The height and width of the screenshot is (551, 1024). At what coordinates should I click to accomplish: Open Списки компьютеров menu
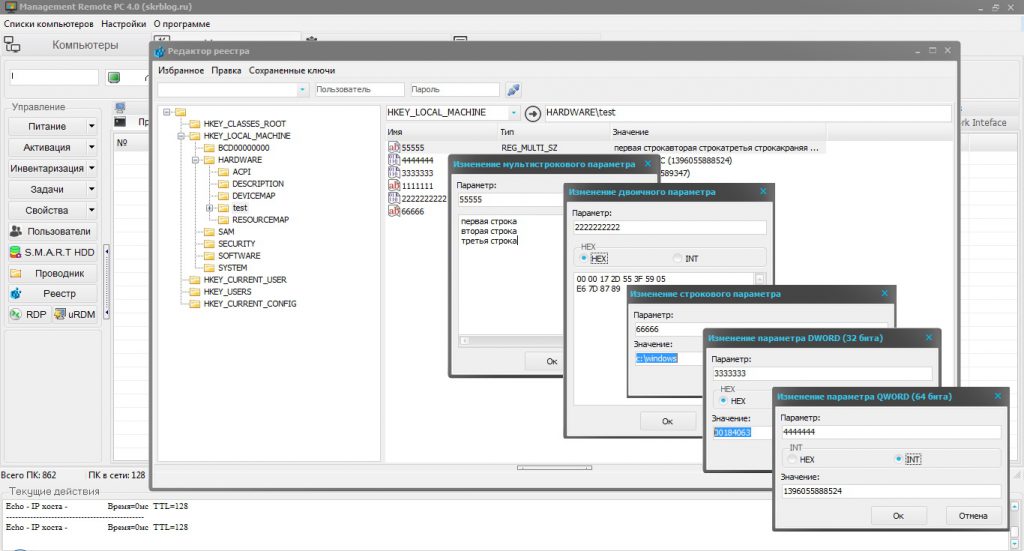[x=48, y=24]
